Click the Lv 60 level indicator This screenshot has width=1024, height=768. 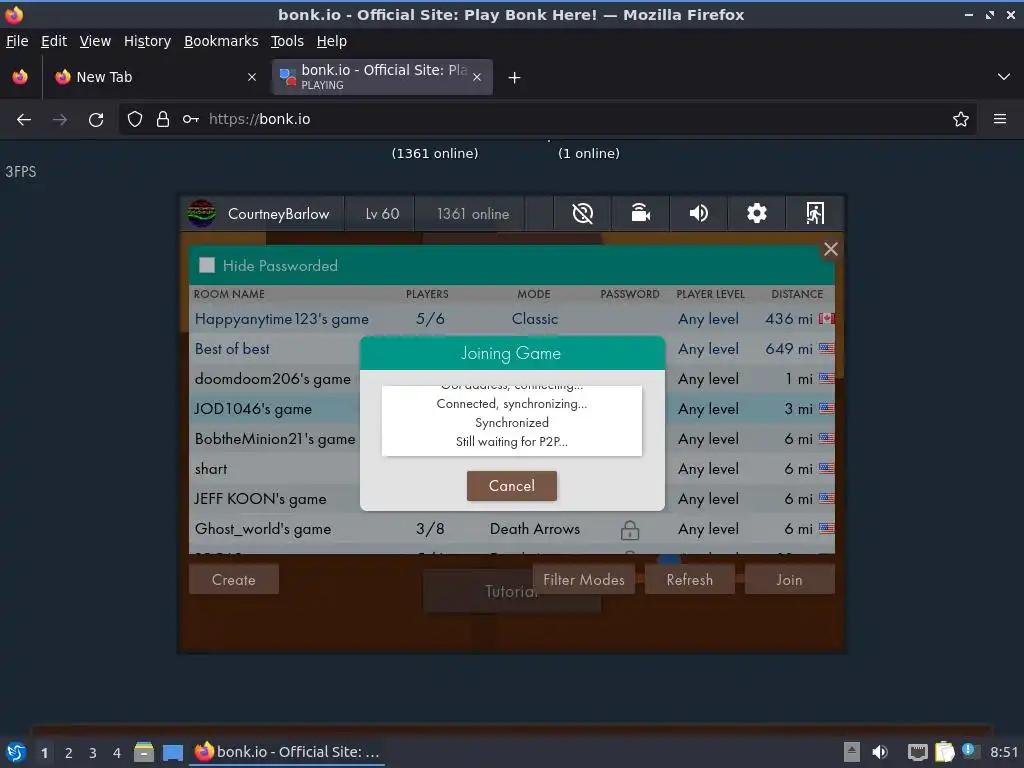pyautogui.click(x=382, y=214)
